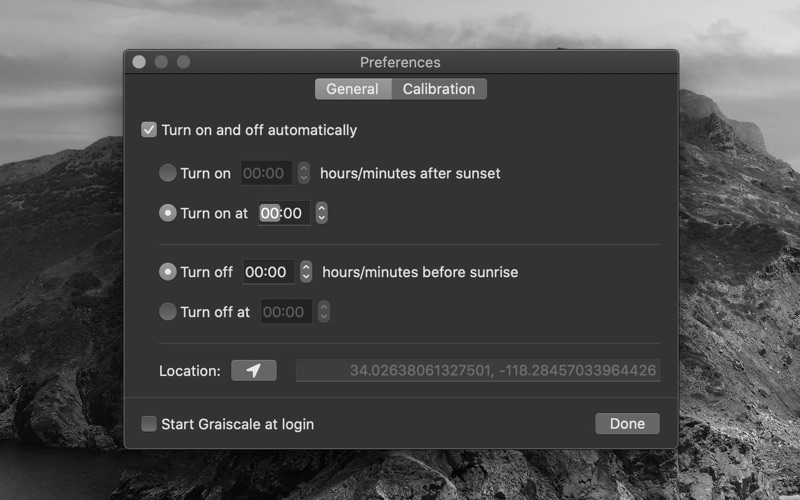The height and width of the screenshot is (500, 800).
Task: Select the Turn on at radio button
Action: [x=168, y=213]
